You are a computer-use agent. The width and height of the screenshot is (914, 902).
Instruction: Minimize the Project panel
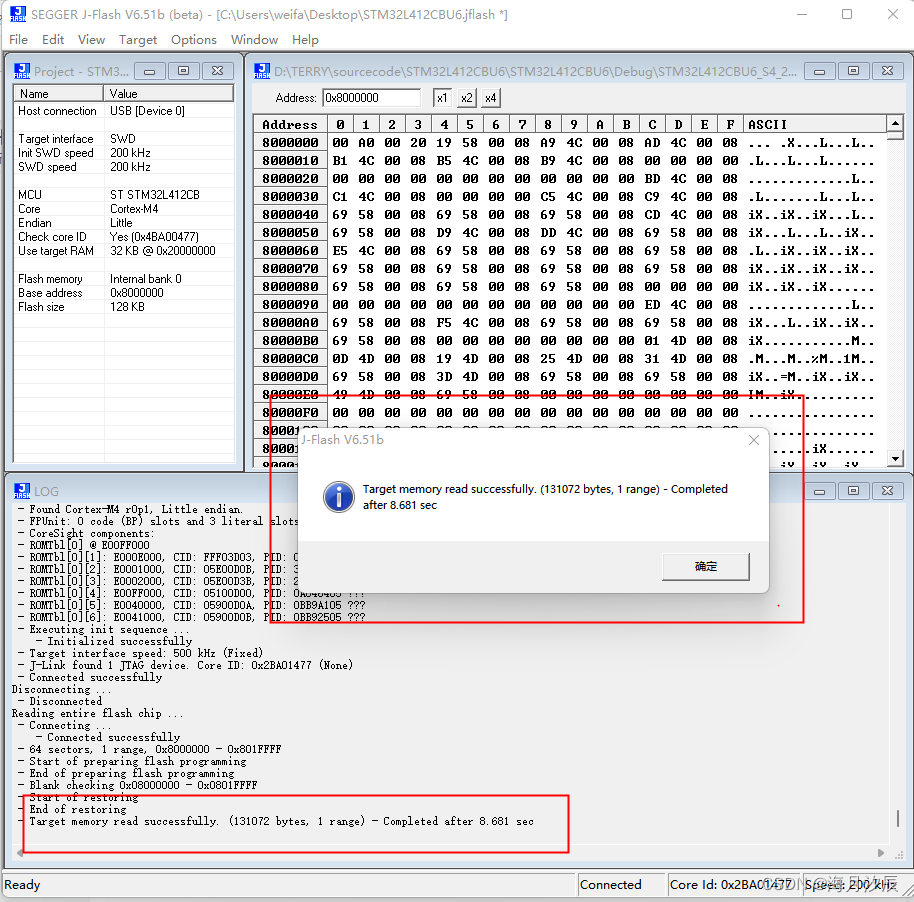[x=149, y=71]
